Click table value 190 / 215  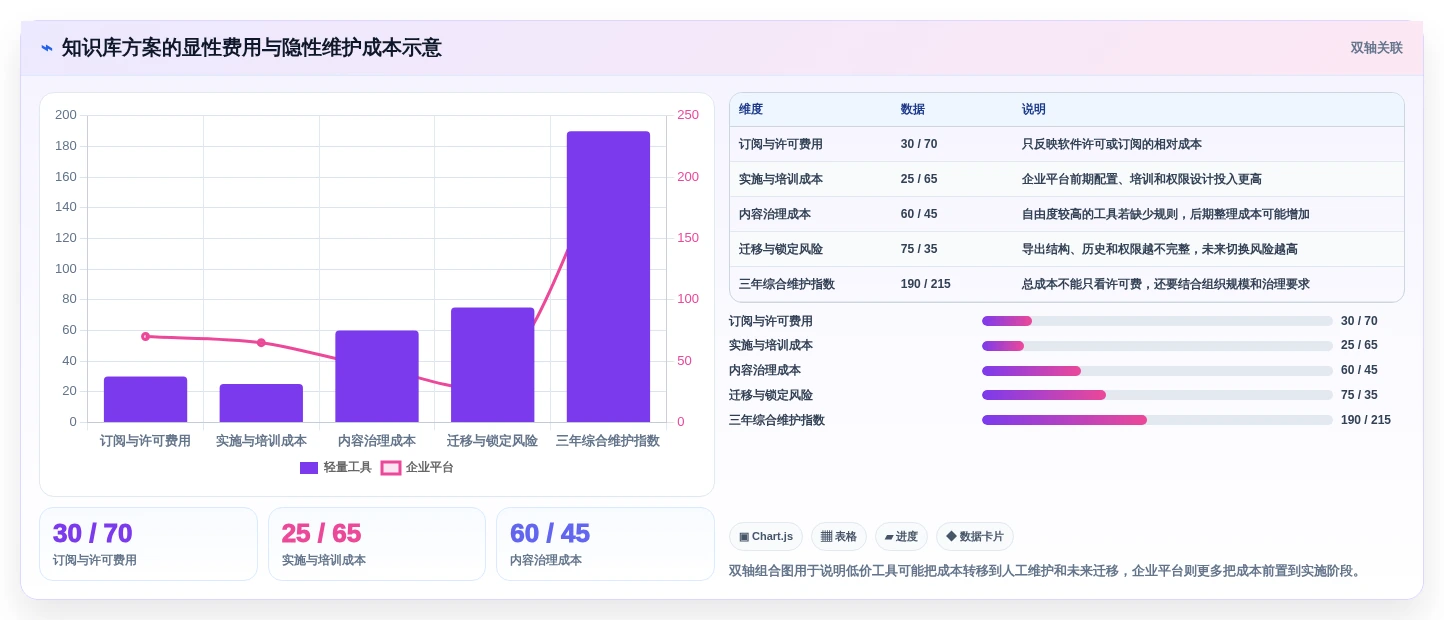point(926,284)
